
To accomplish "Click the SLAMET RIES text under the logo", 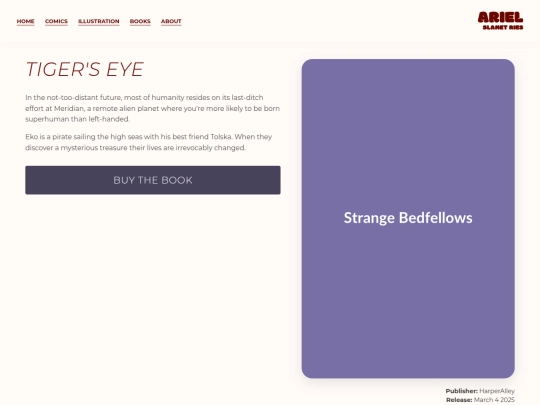I will 503,27.
